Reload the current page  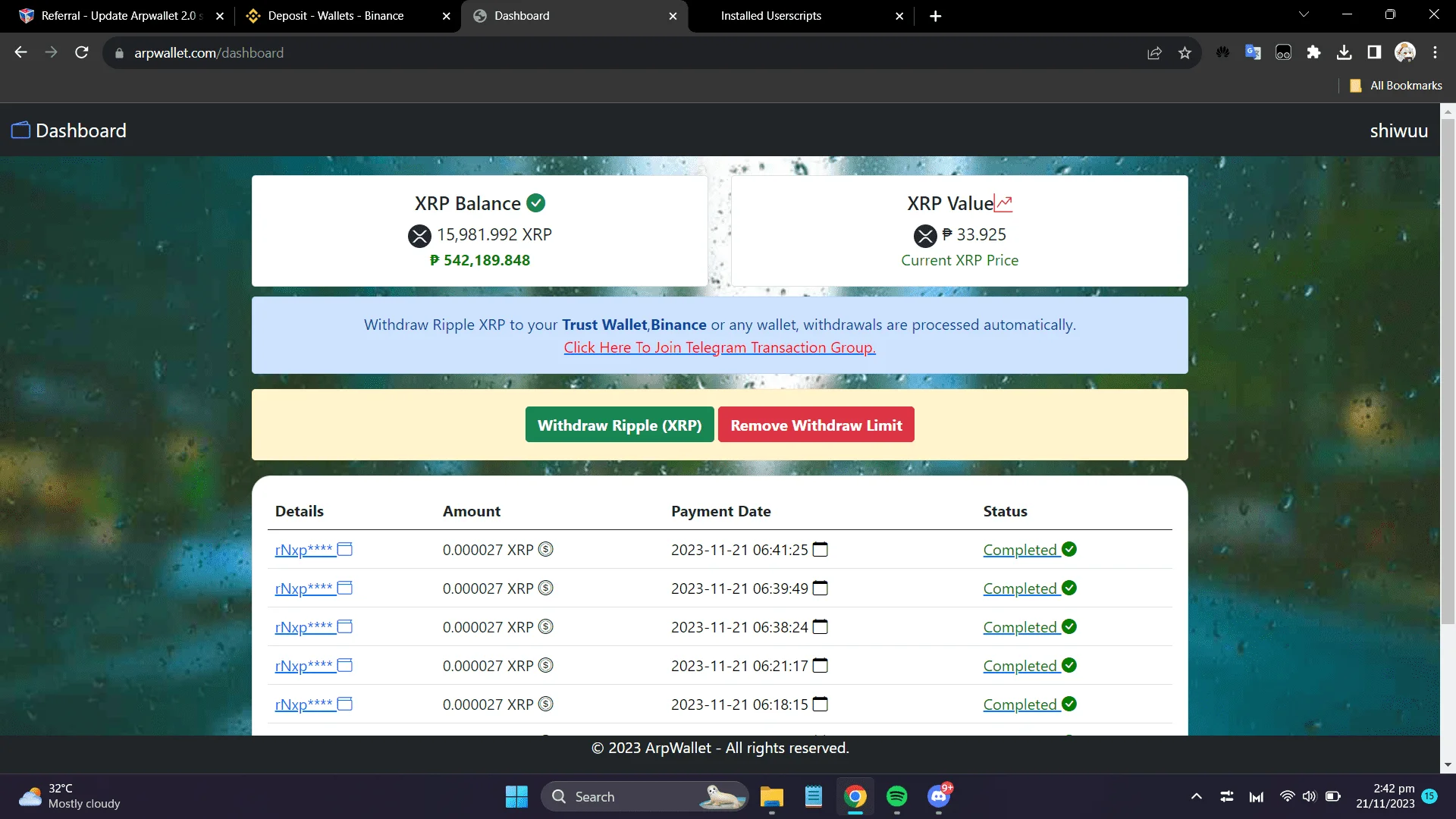[x=82, y=52]
